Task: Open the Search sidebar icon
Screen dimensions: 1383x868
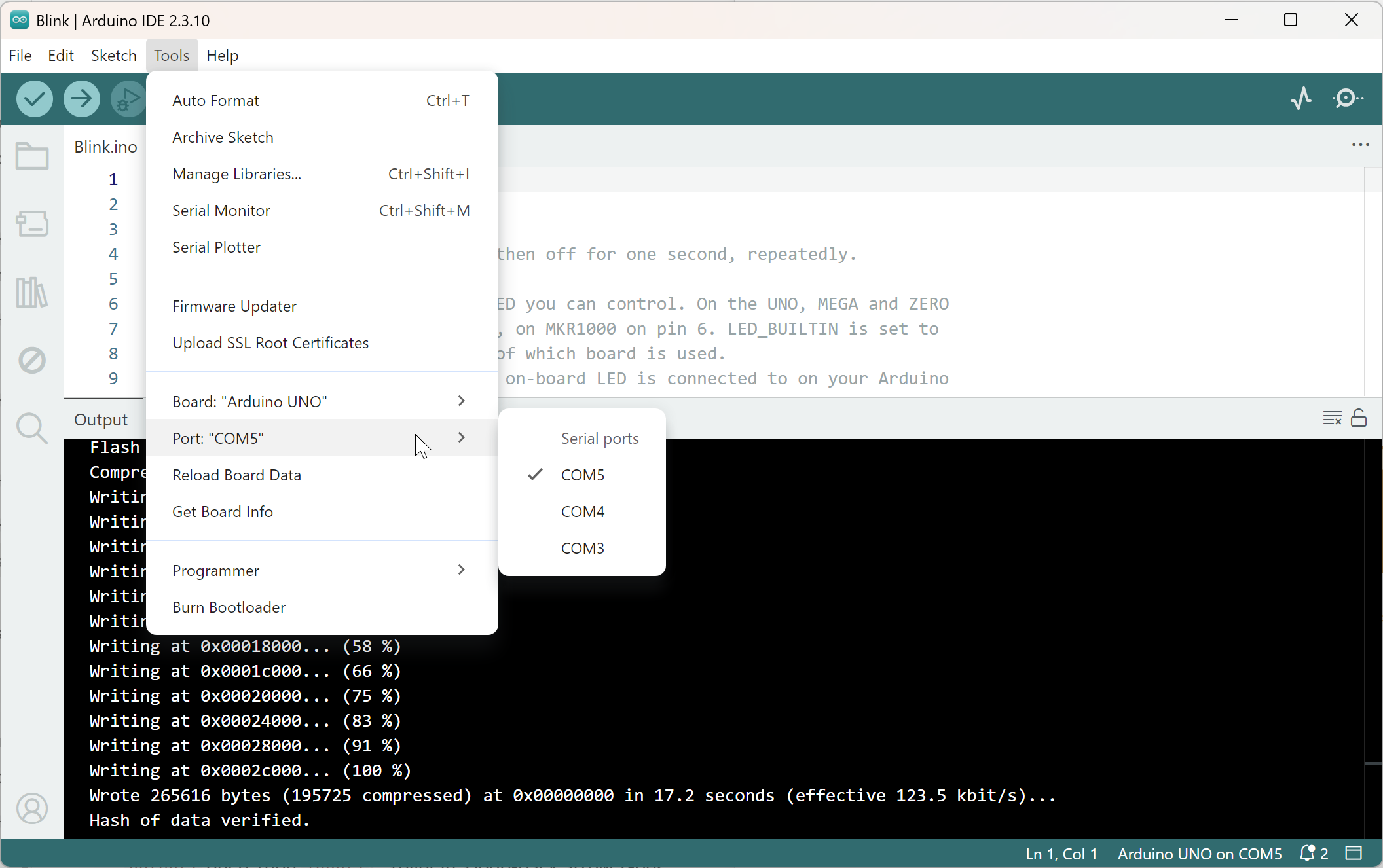Action: [32, 429]
